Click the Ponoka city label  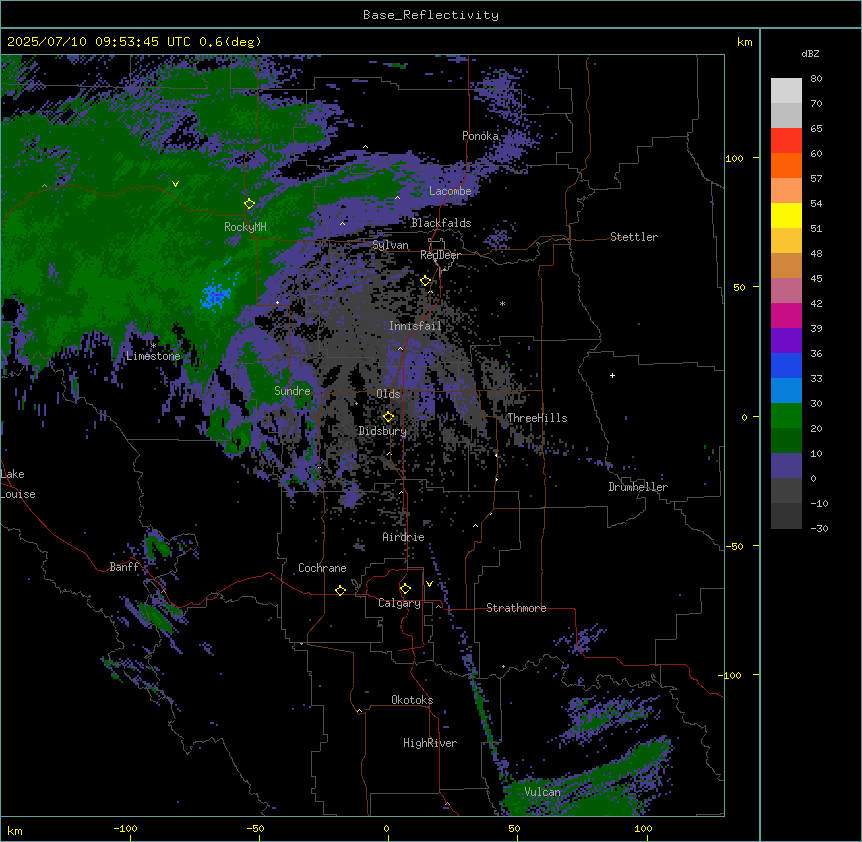480,136
